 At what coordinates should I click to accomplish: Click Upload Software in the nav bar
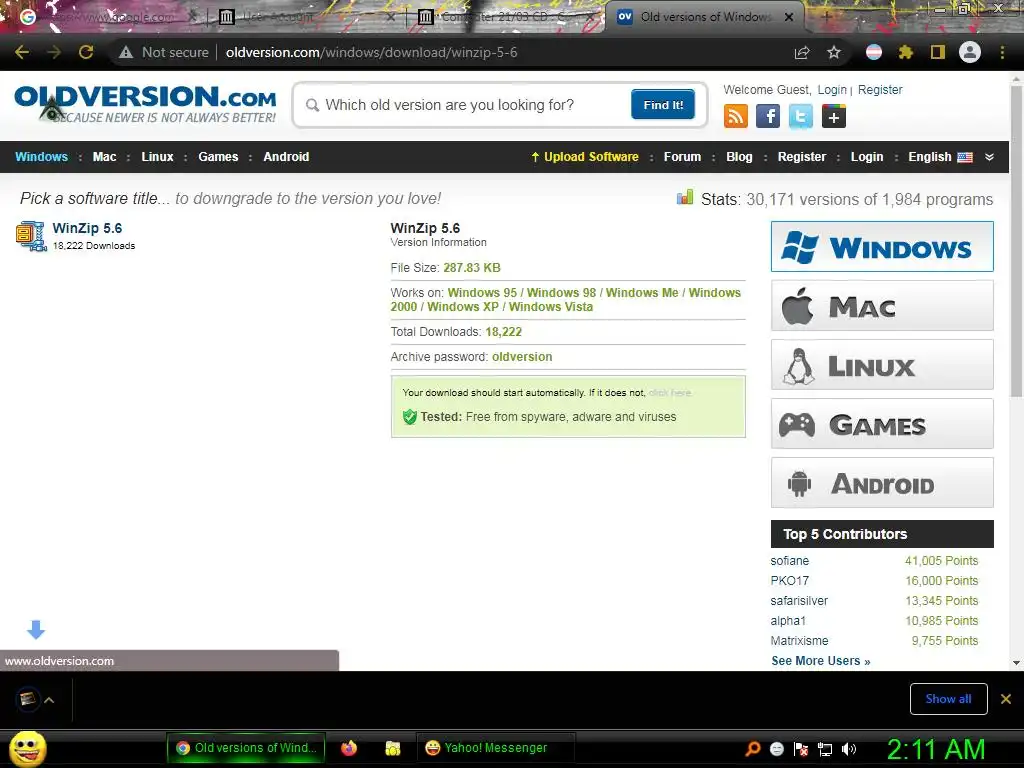pos(584,157)
